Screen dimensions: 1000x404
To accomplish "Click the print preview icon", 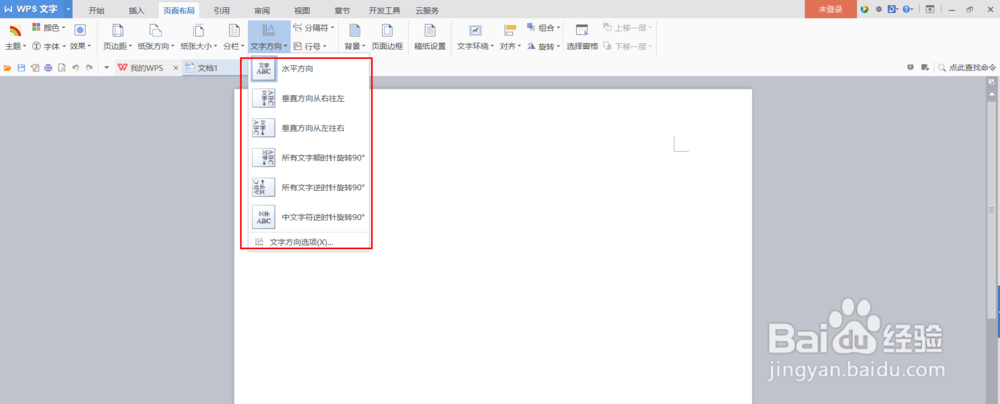I will [x=62, y=68].
